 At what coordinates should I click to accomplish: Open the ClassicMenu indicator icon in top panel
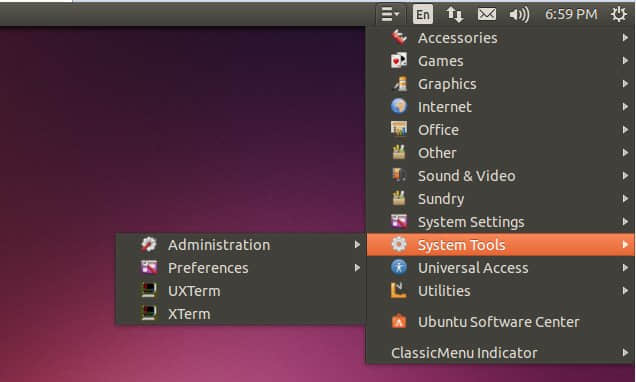390,14
